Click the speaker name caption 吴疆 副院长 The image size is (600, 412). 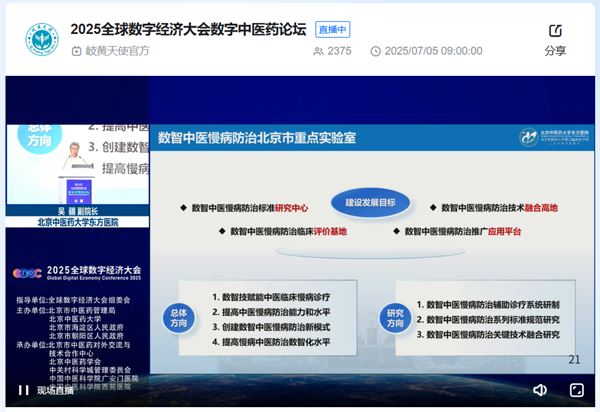[x=78, y=211]
